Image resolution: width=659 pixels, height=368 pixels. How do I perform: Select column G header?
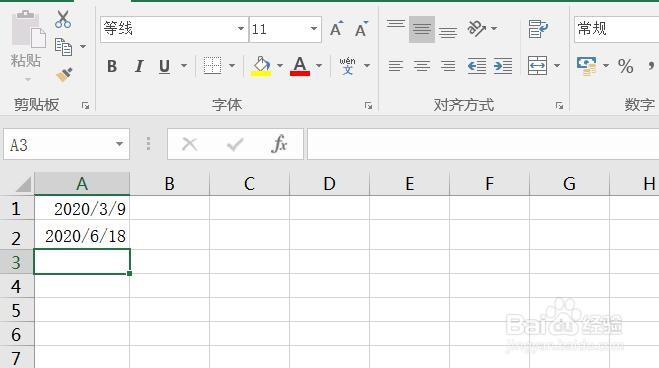point(569,184)
